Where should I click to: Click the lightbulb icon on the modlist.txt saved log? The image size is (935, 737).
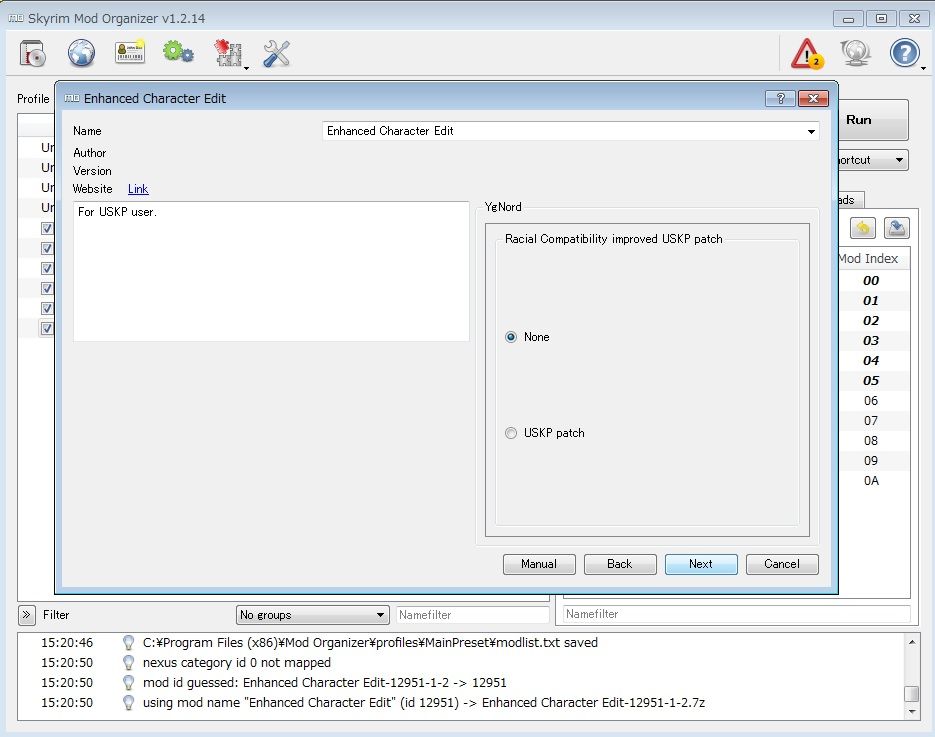tap(128, 642)
